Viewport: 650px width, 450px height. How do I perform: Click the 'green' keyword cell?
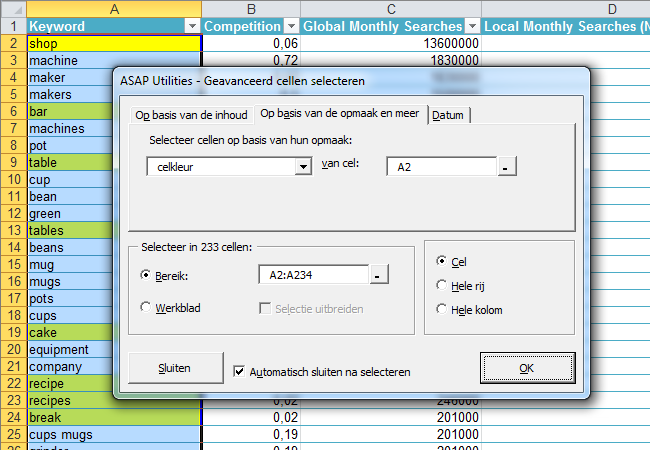click(70, 213)
